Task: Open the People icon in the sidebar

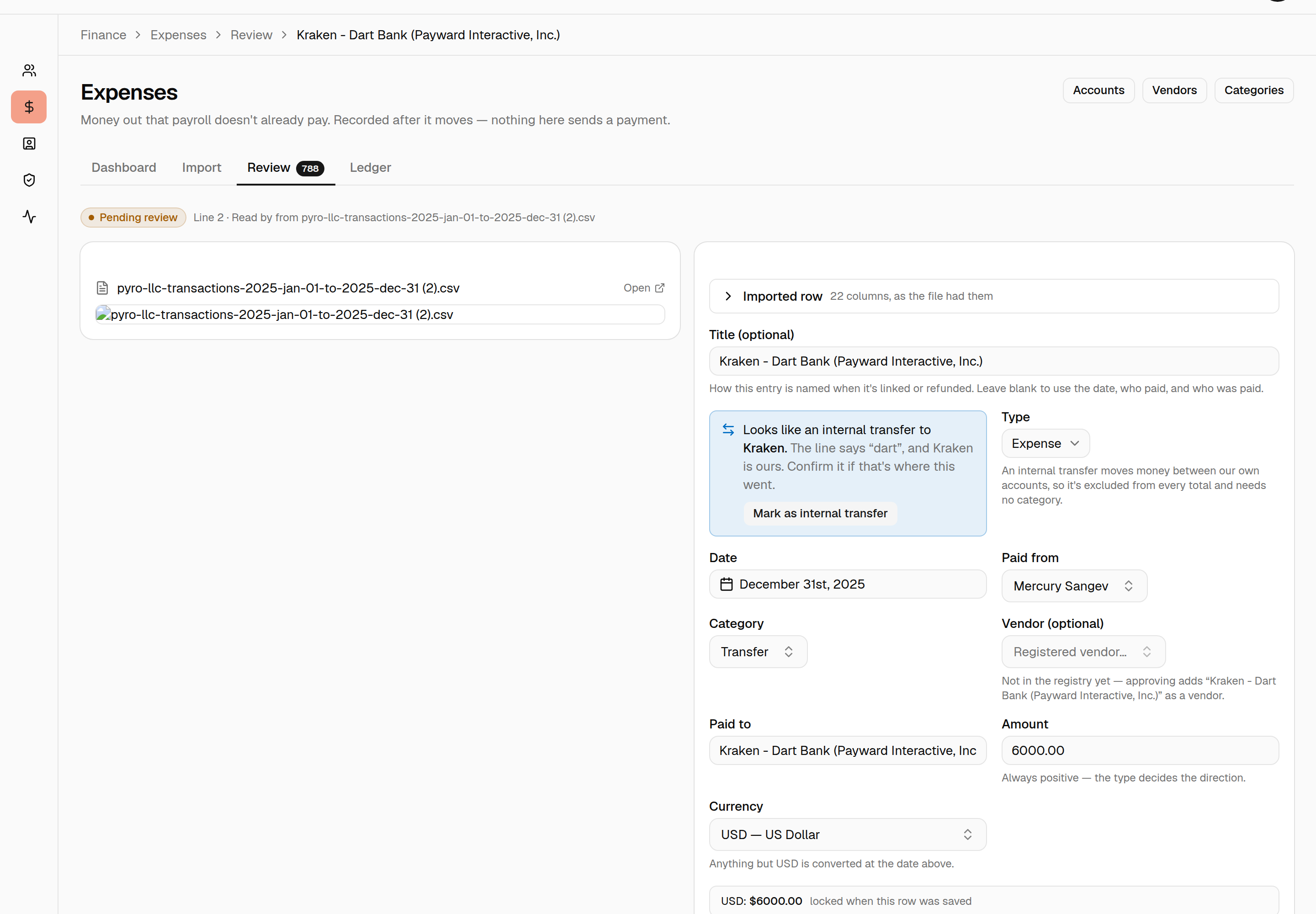Action: coord(29,70)
